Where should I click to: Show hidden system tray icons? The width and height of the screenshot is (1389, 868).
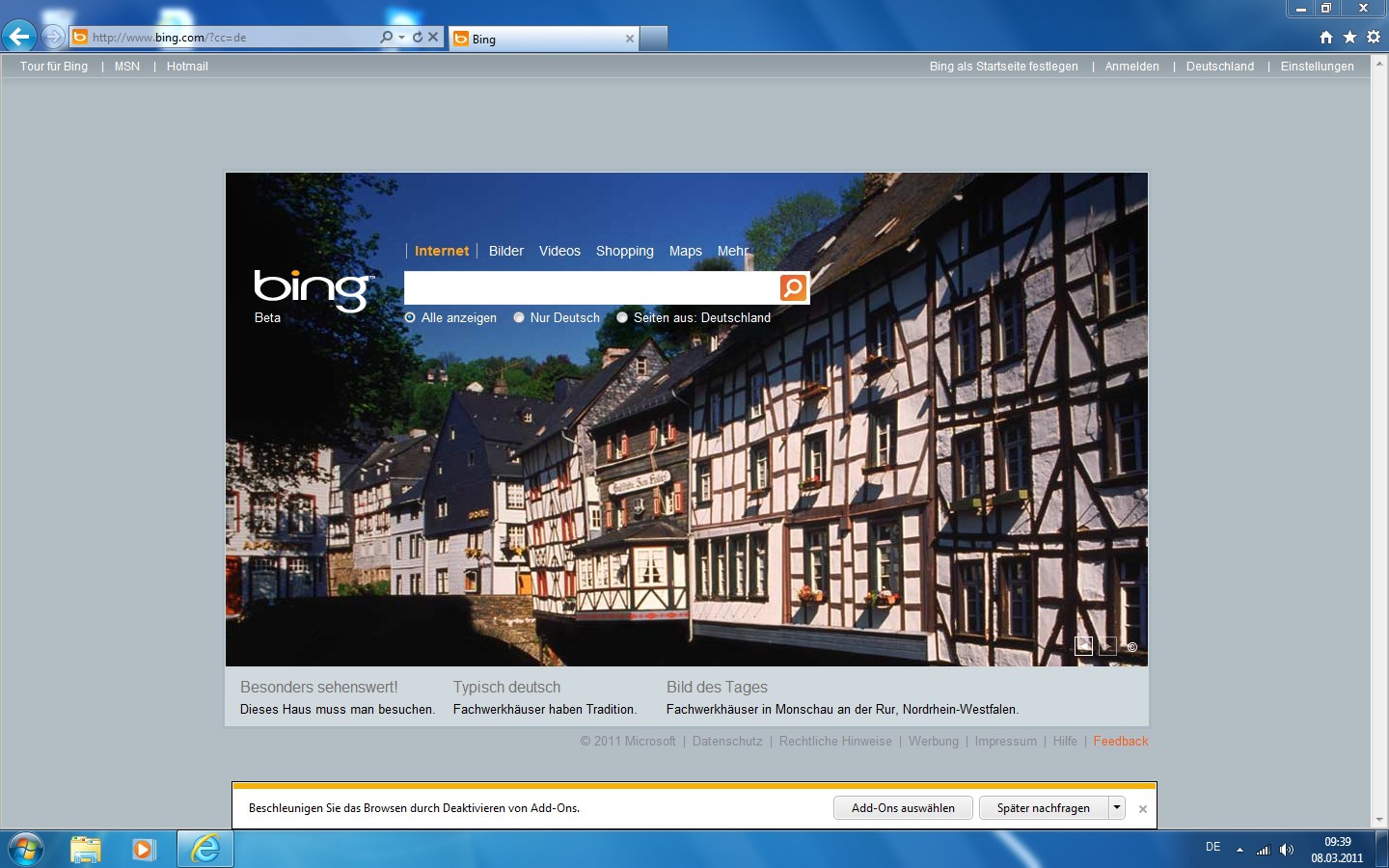tap(1239, 848)
